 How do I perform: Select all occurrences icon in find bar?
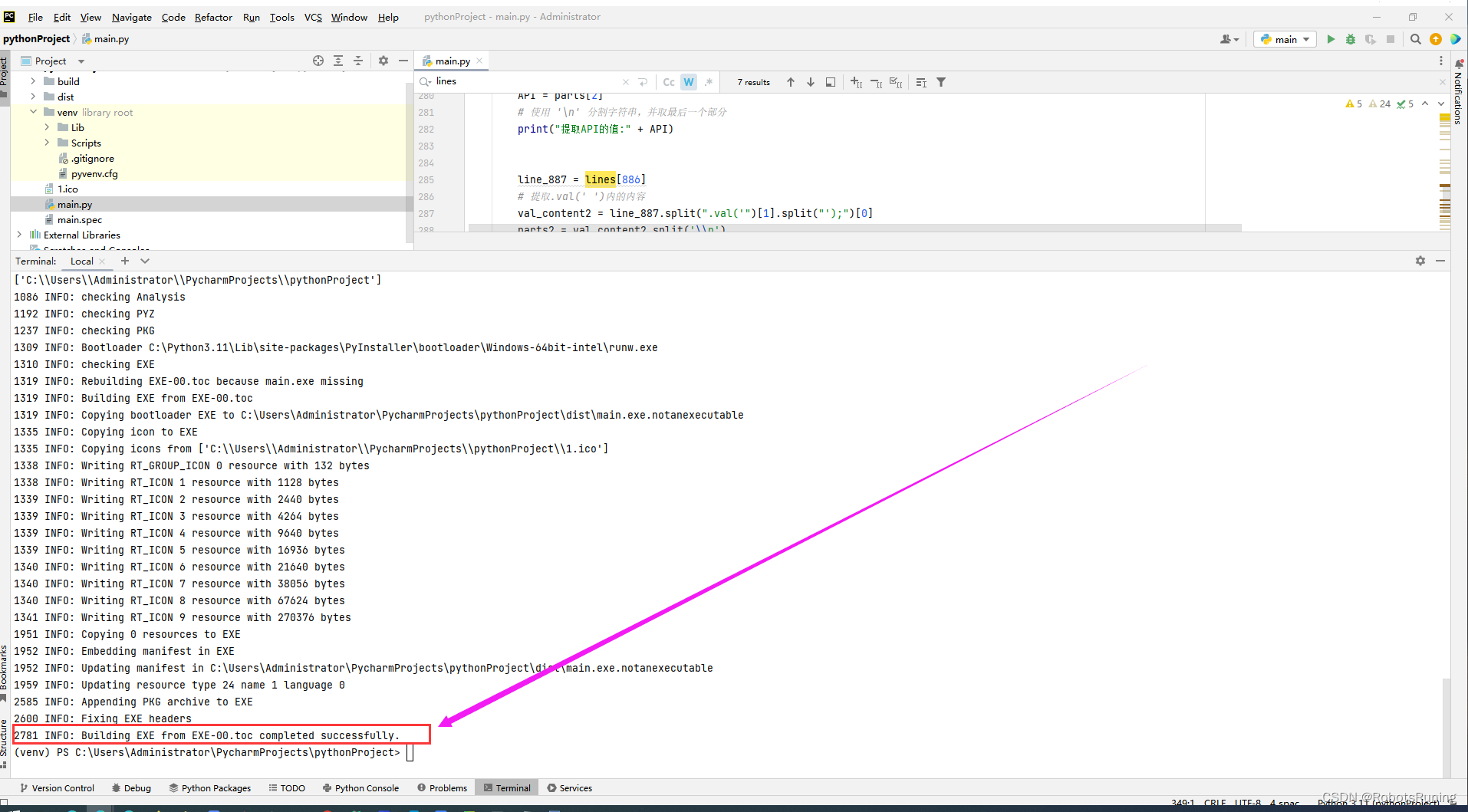pyautogui.click(x=896, y=82)
